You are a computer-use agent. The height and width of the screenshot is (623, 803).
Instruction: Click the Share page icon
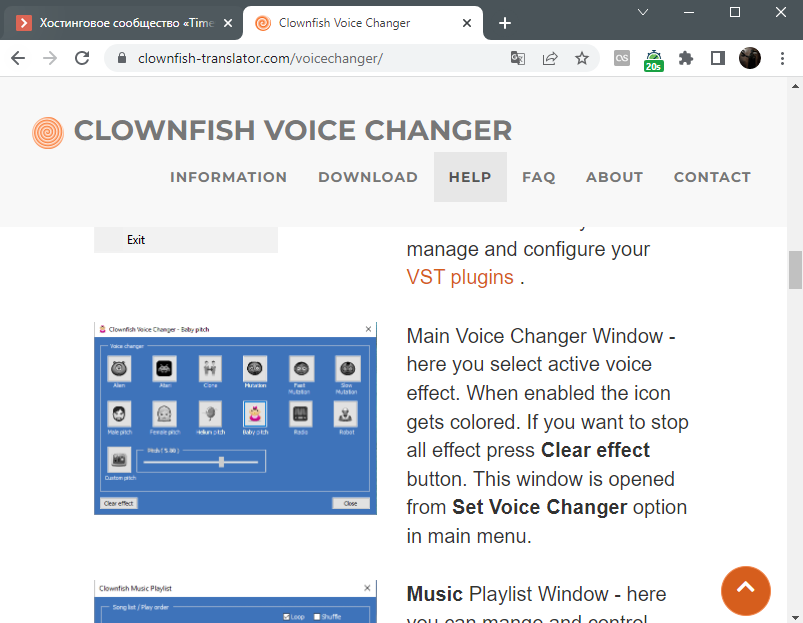550,58
